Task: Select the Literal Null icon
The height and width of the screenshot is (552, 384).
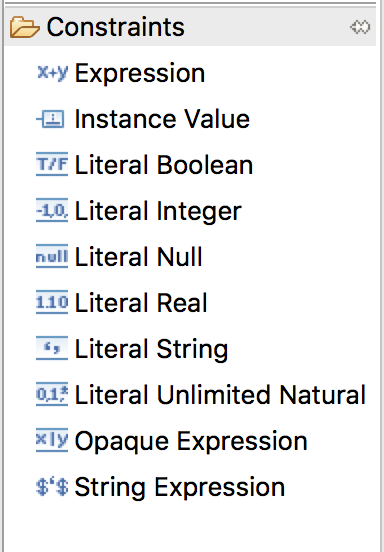Action: coord(52,257)
